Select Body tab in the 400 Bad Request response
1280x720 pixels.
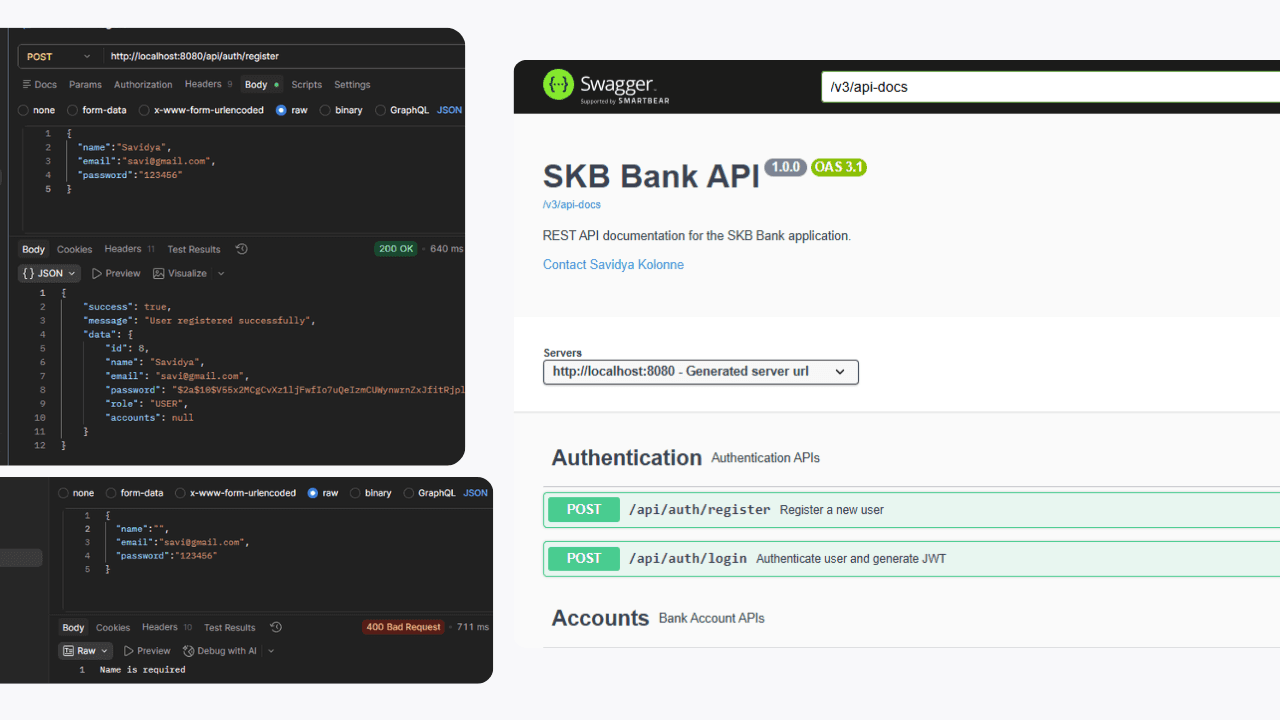pos(73,627)
